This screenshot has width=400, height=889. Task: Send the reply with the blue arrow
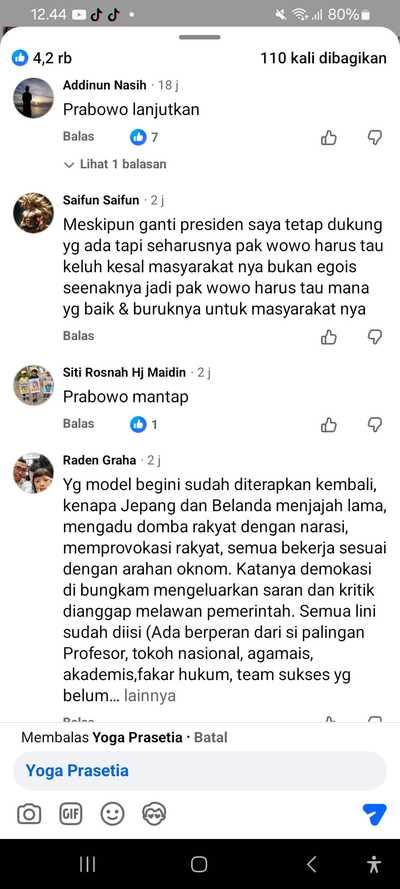(x=375, y=814)
